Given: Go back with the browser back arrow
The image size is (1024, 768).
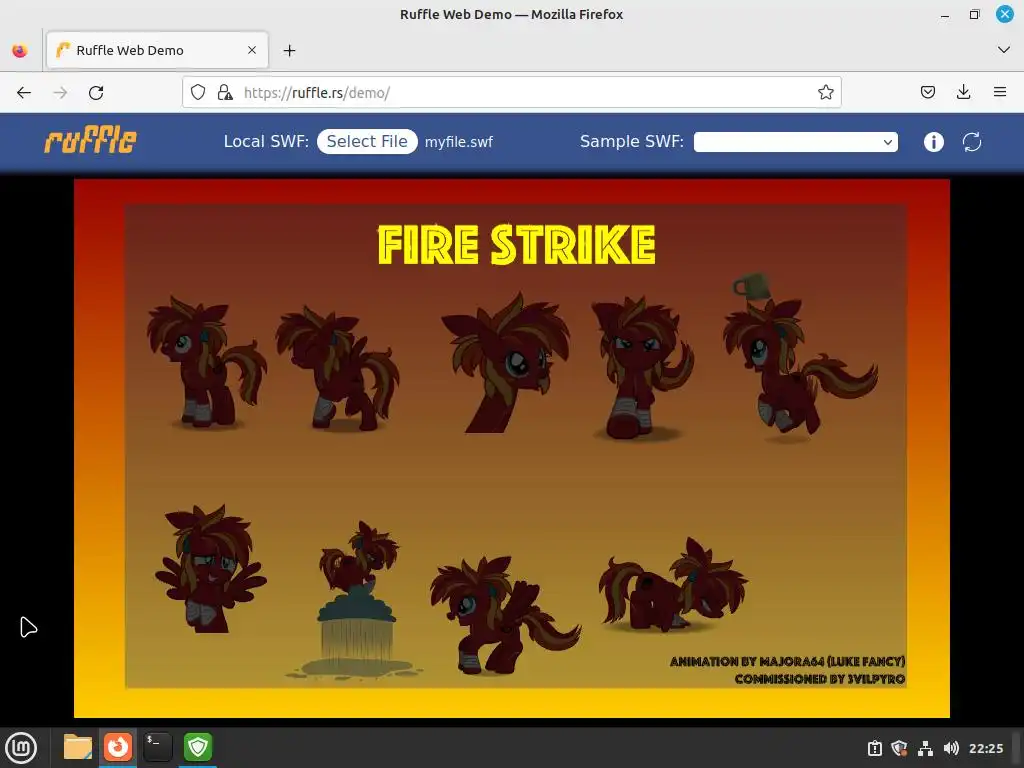Looking at the screenshot, I should [24, 93].
